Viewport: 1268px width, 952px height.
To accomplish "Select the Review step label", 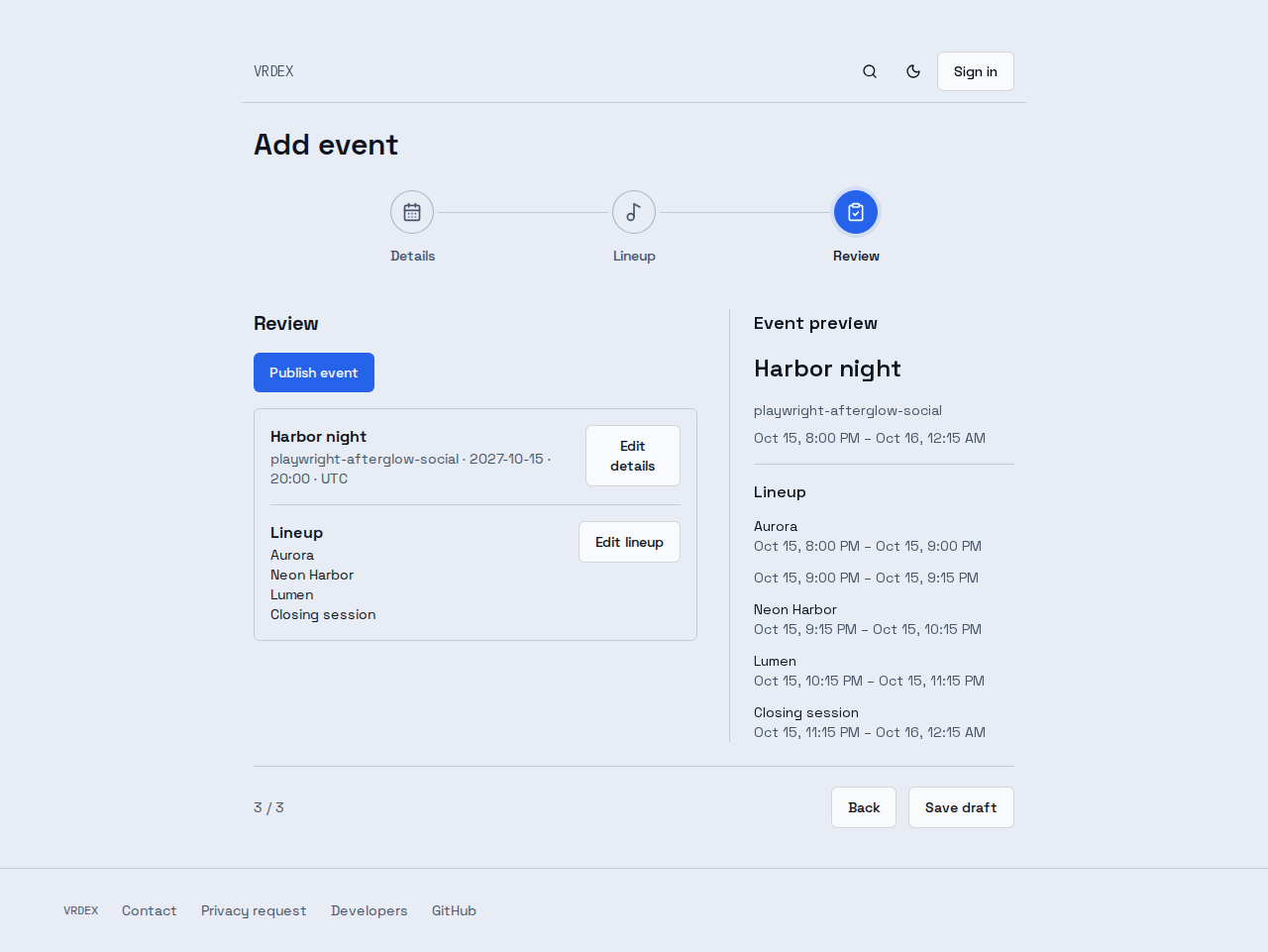I will tap(856, 256).
